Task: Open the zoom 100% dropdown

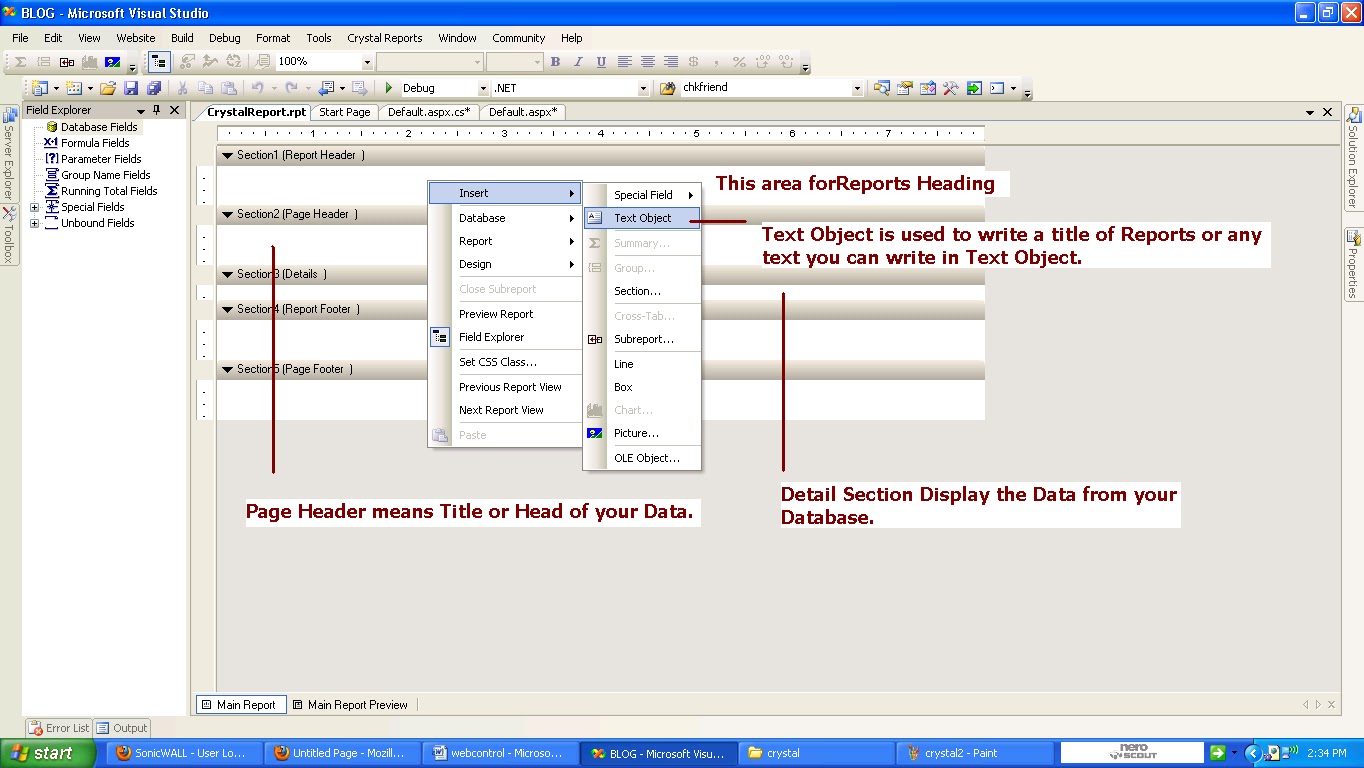Action: (x=367, y=62)
